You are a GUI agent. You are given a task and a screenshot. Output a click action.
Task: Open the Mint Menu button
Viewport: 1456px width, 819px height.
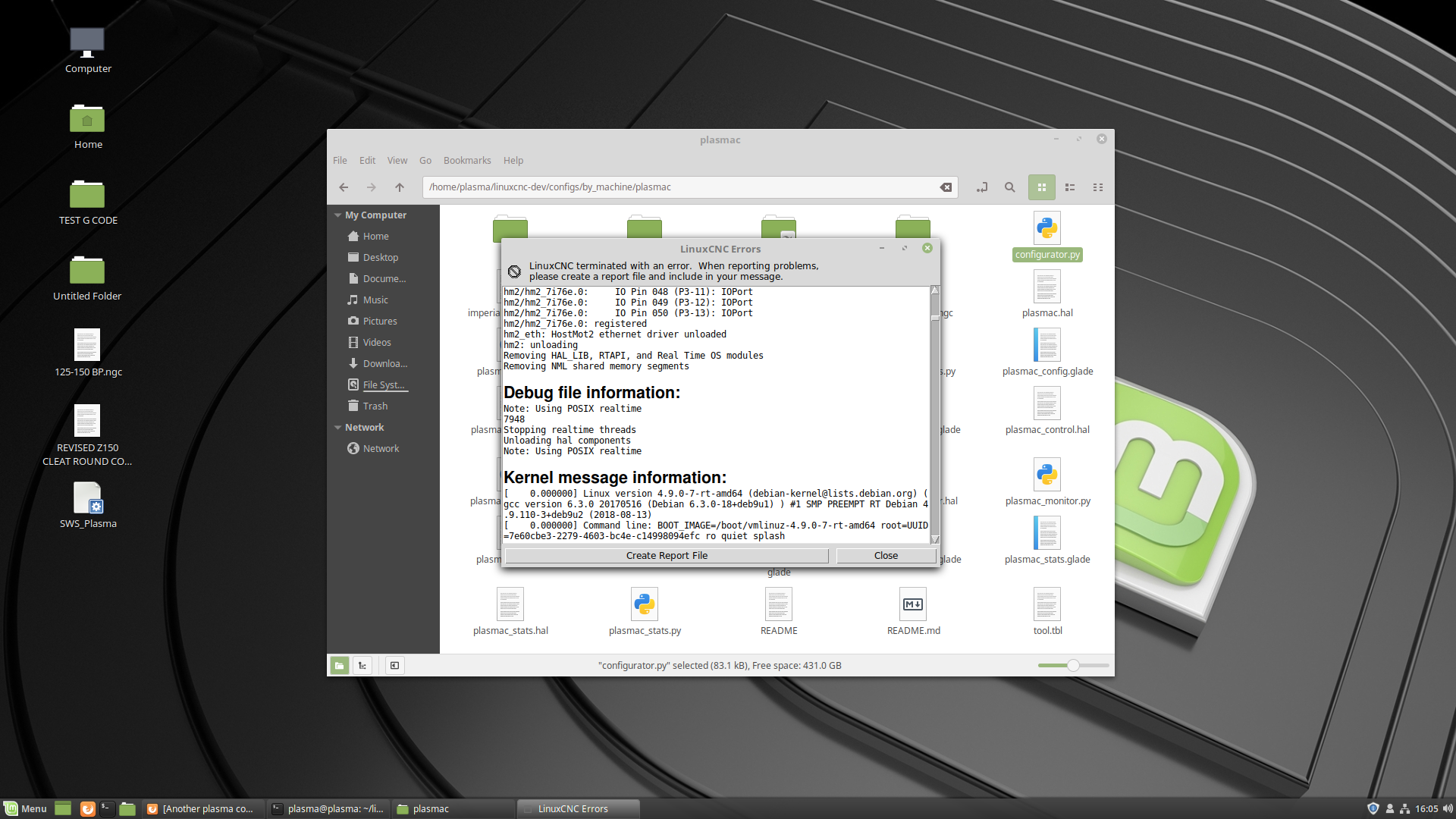coord(26,809)
